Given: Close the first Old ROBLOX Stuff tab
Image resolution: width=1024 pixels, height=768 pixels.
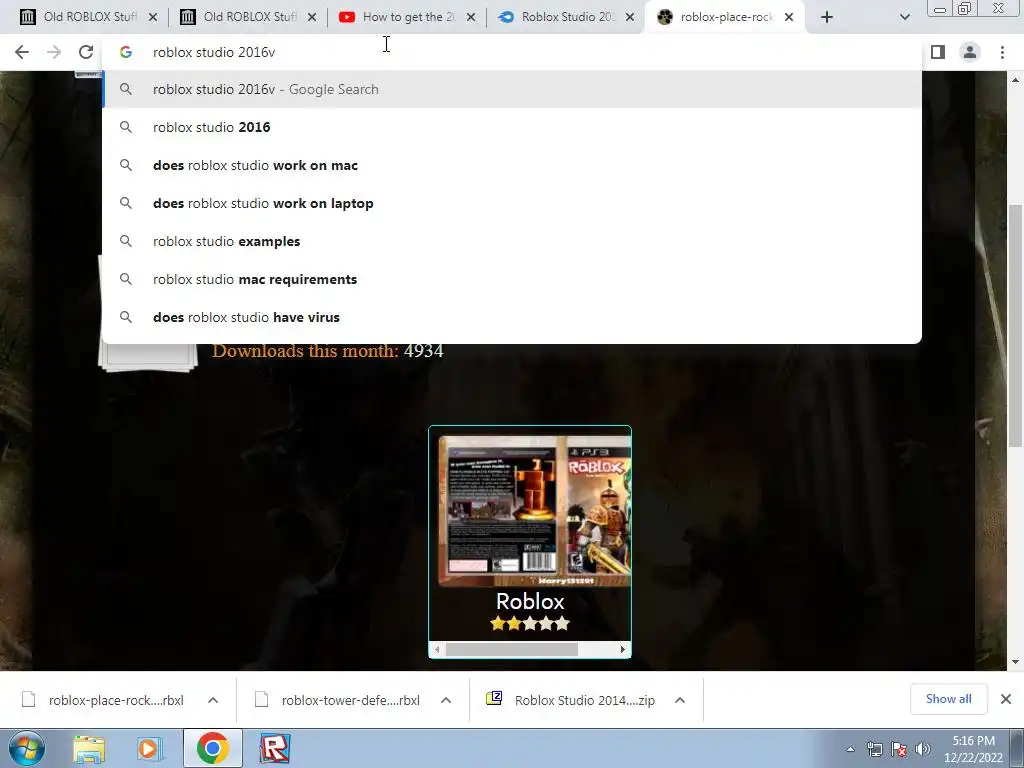Looking at the screenshot, I should (x=153, y=18).
